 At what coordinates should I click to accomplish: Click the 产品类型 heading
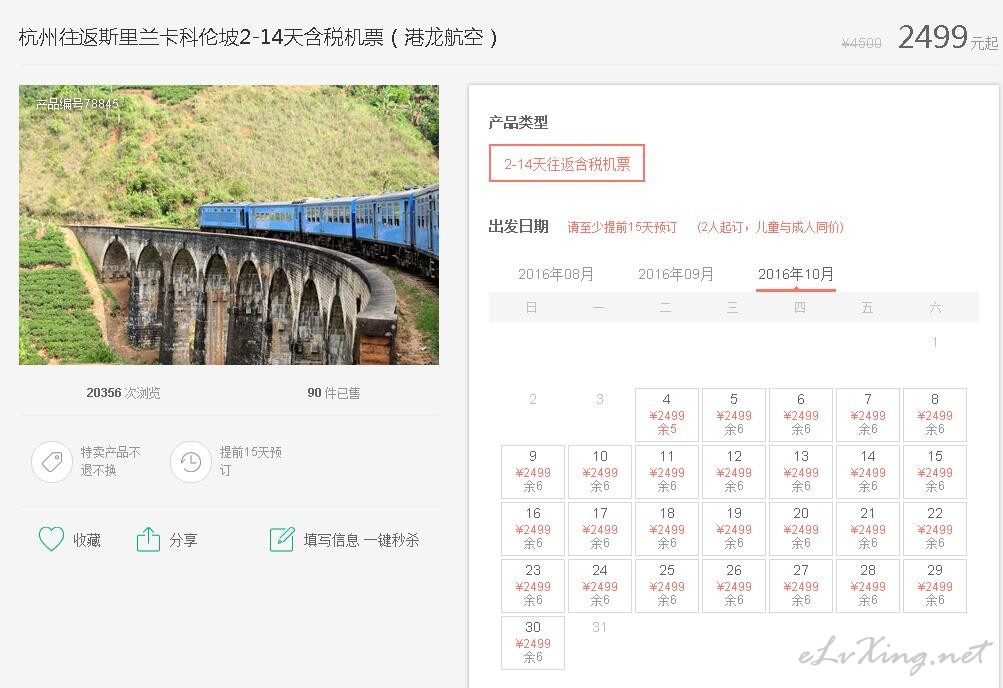coord(518,122)
